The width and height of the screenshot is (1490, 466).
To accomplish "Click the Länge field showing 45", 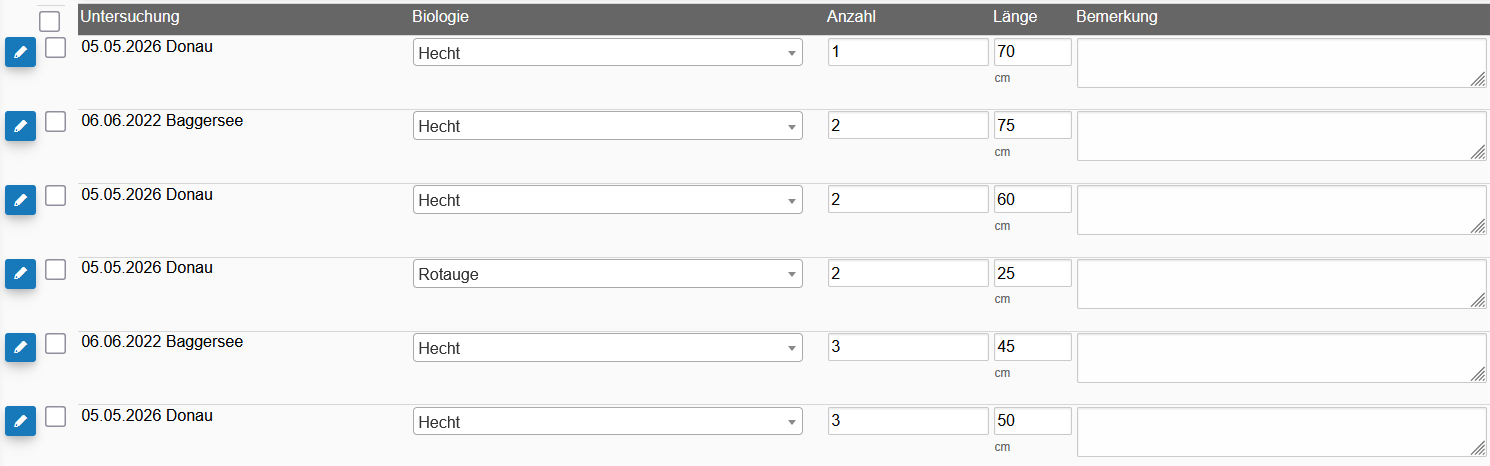I will pos(1032,347).
